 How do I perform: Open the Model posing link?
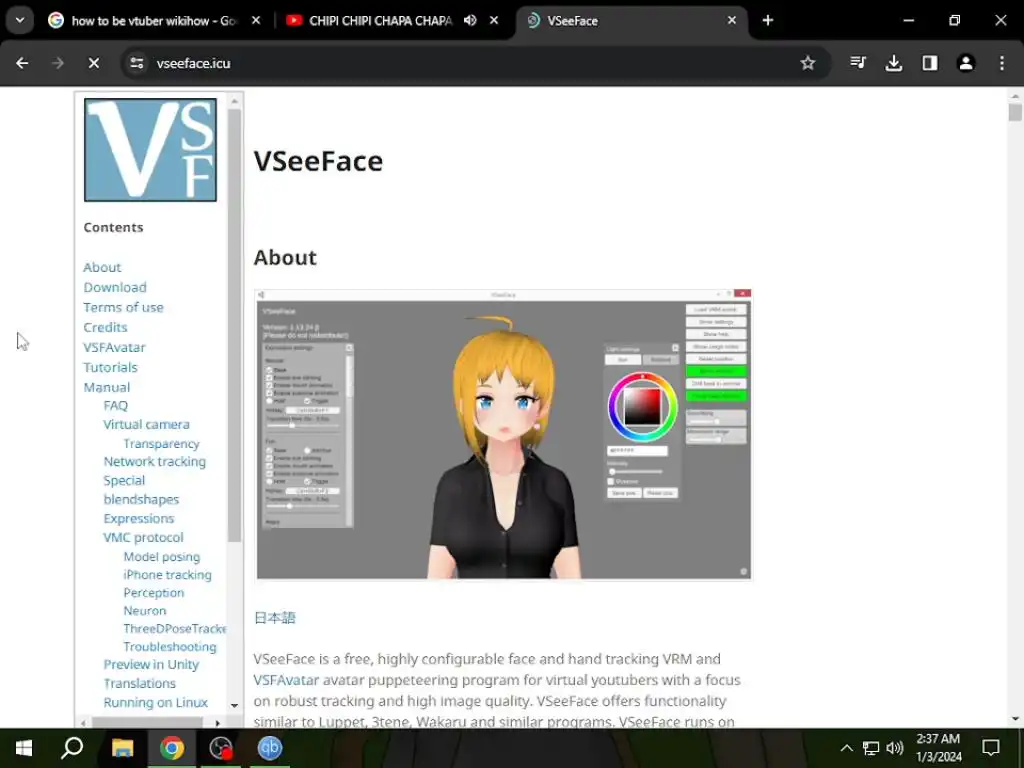(x=162, y=556)
